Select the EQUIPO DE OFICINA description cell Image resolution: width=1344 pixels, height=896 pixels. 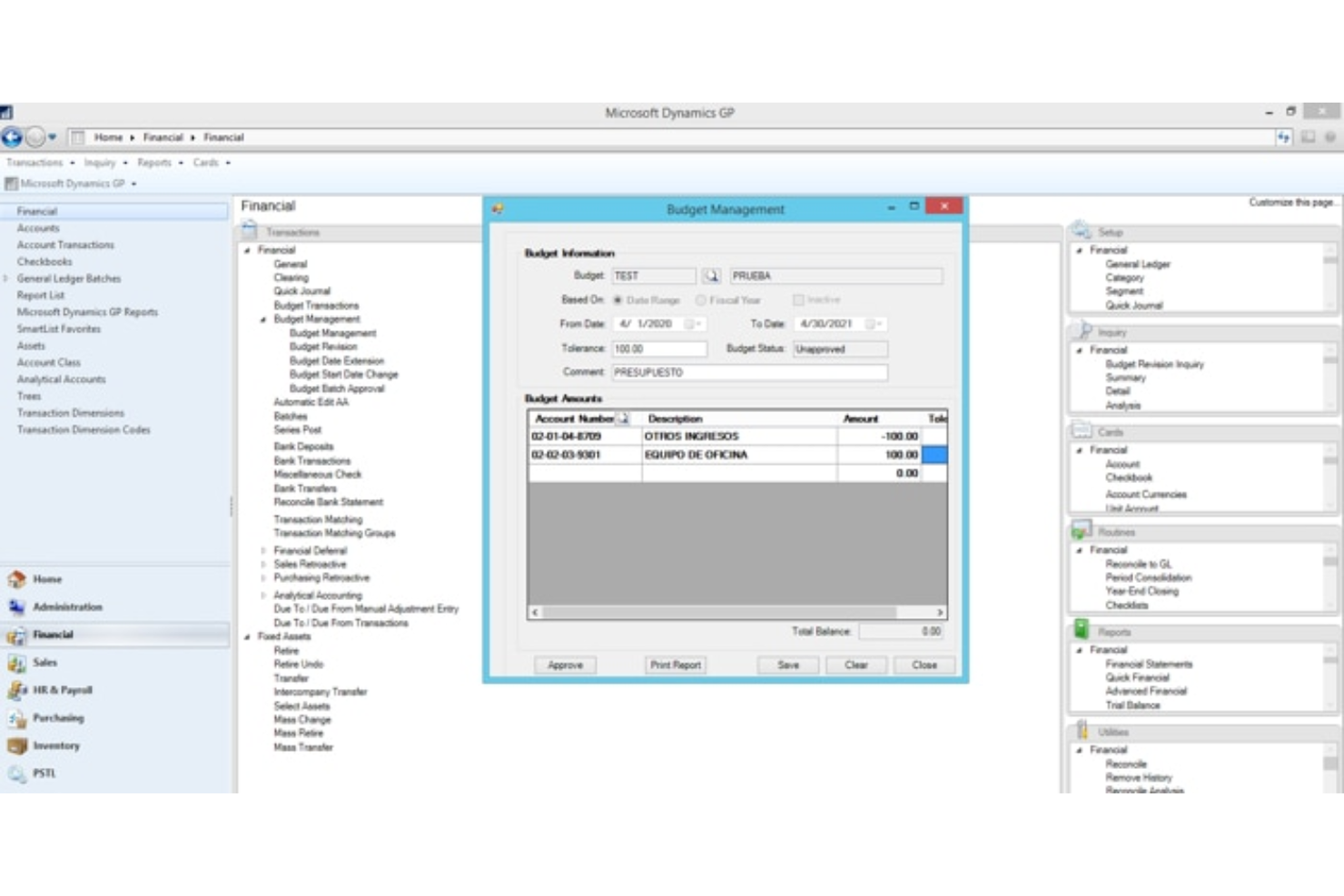pos(739,455)
